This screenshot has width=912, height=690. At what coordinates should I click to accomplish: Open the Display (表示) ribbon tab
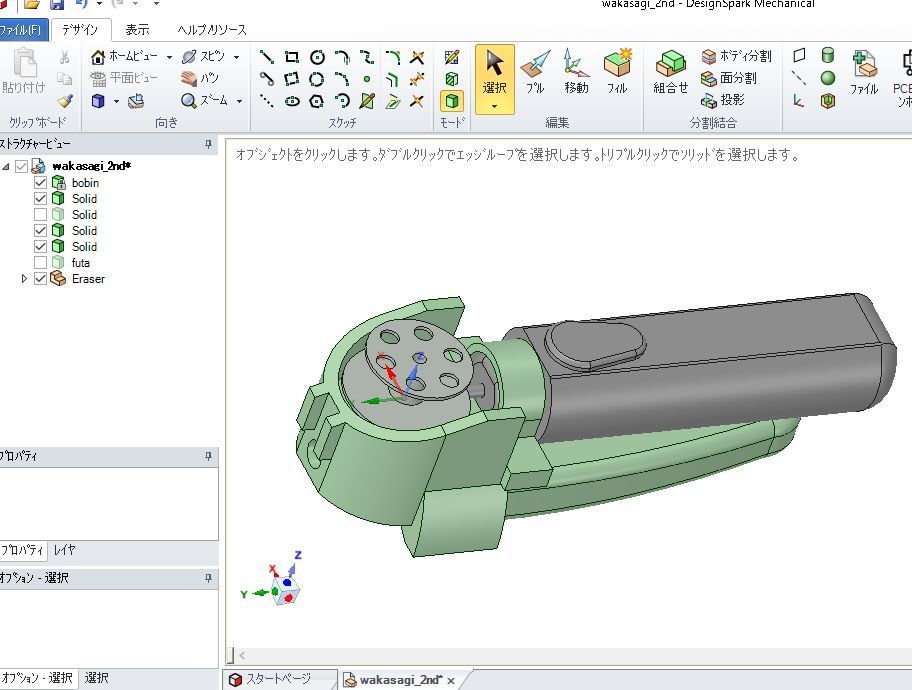137,30
